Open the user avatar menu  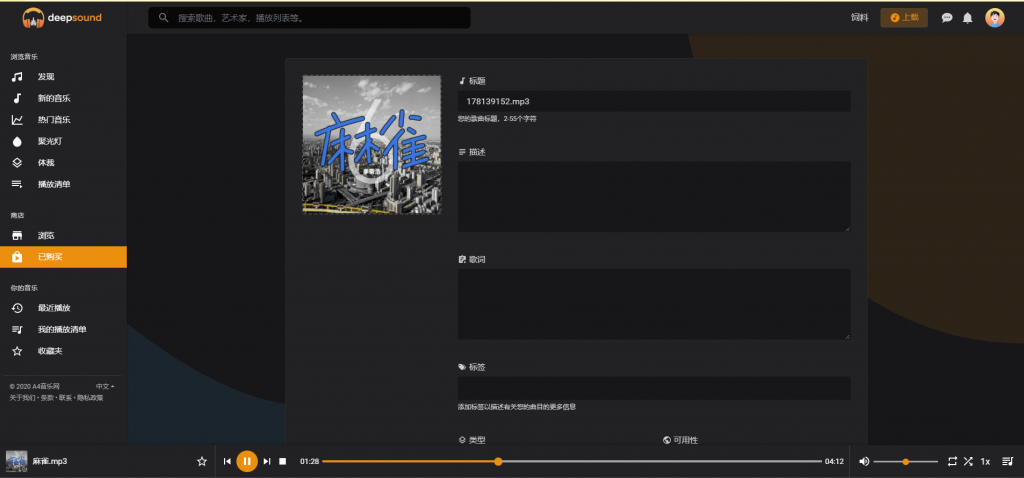(x=995, y=18)
